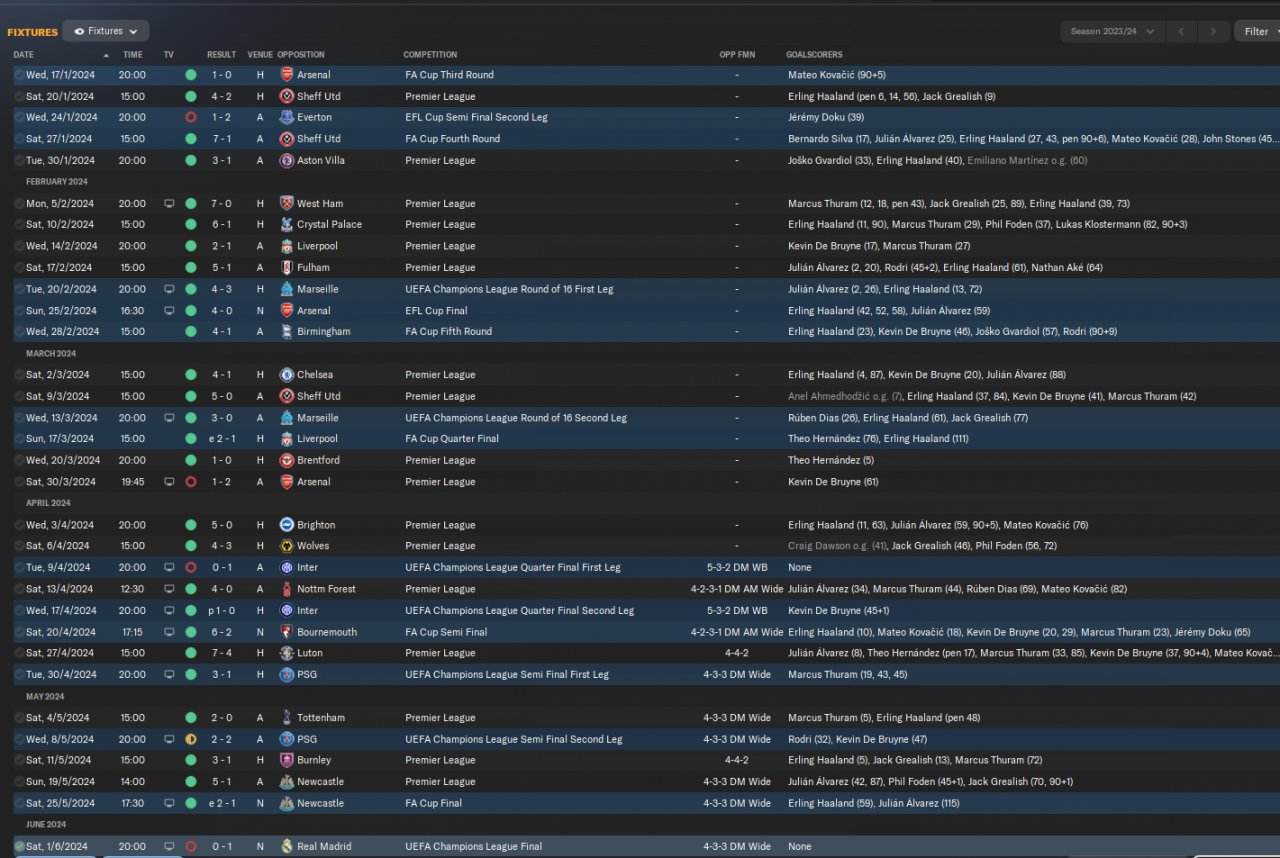
Task: Click the Arsenal badge in the 17/1/2024 row
Action: tap(287, 75)
